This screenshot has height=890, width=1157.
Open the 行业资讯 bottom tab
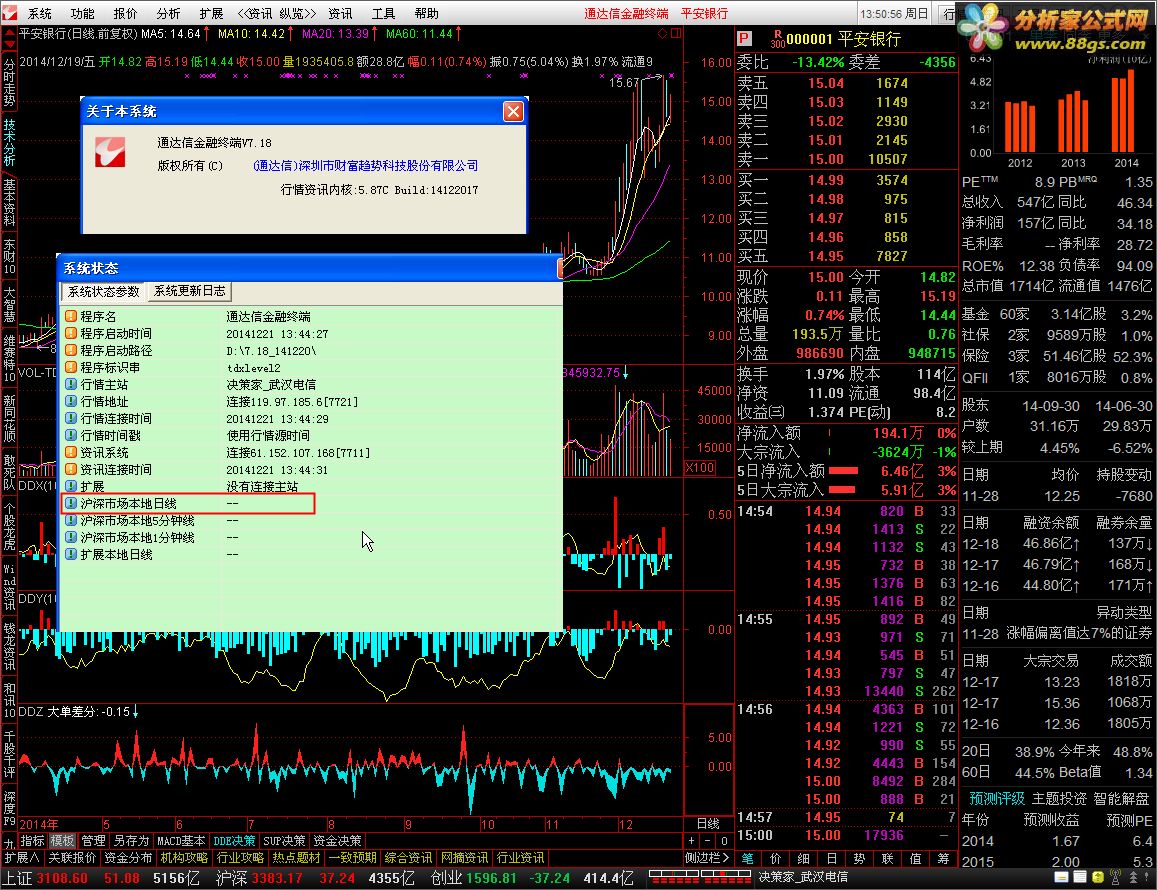point(520,858)
